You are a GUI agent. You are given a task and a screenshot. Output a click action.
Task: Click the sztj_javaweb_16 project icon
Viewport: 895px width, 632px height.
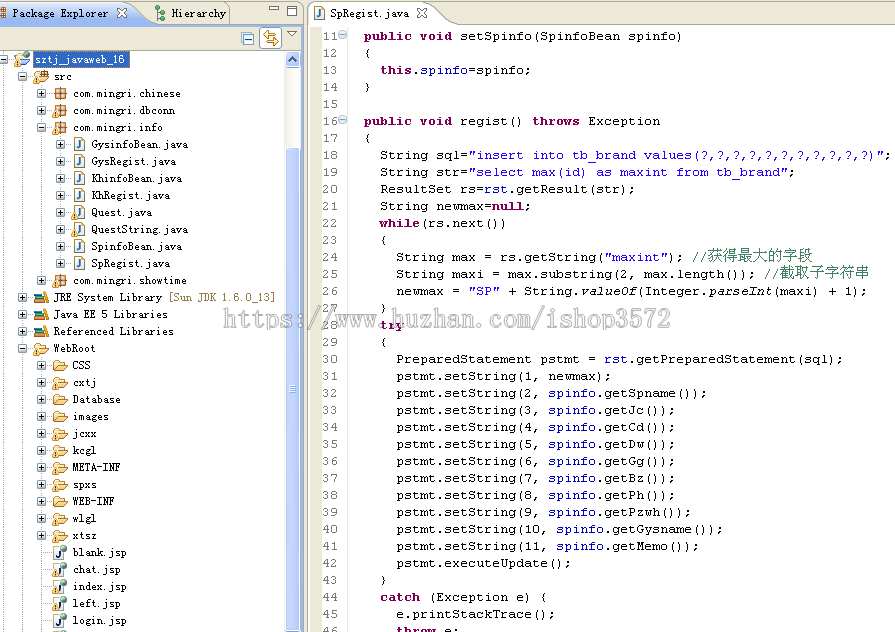(22, 59)
